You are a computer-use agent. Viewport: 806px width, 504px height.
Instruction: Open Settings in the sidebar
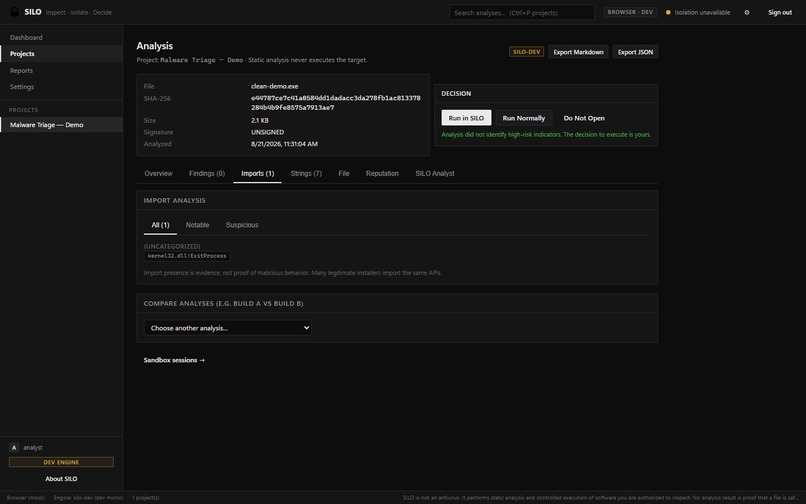pyautogui.click(x=22, y=87)
